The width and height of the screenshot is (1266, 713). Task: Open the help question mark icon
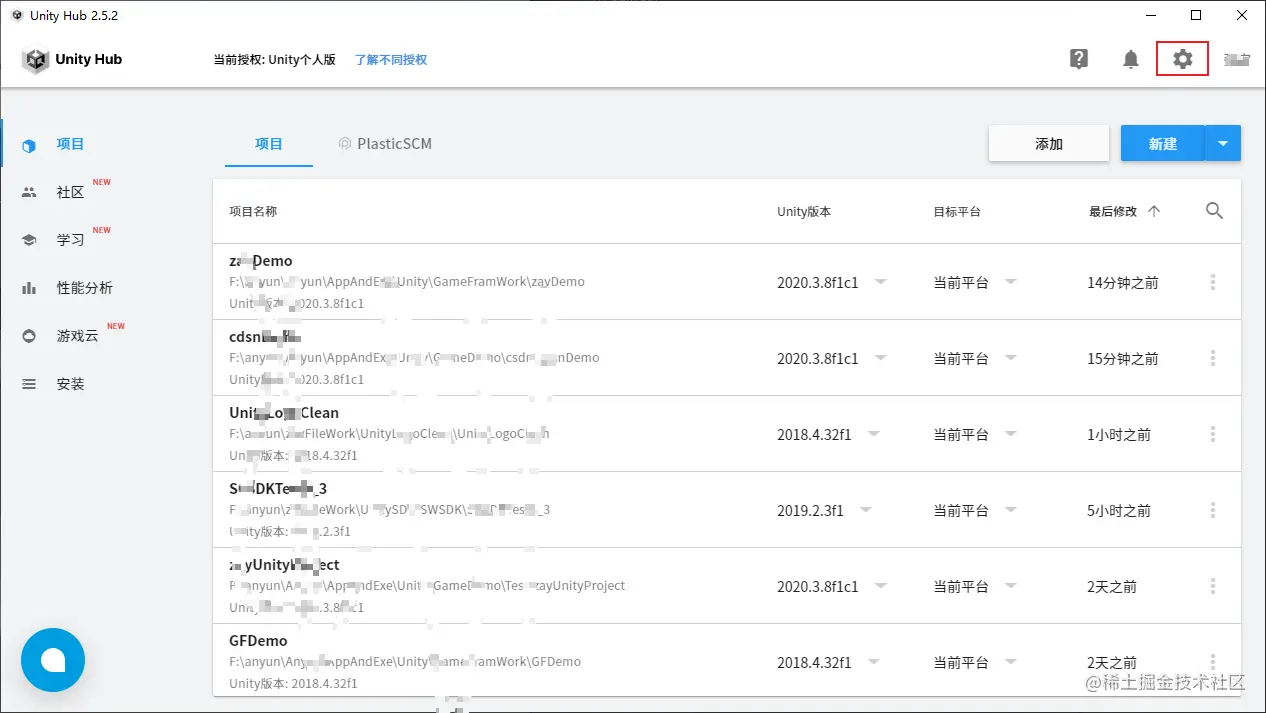click(x=1079, y=59)
